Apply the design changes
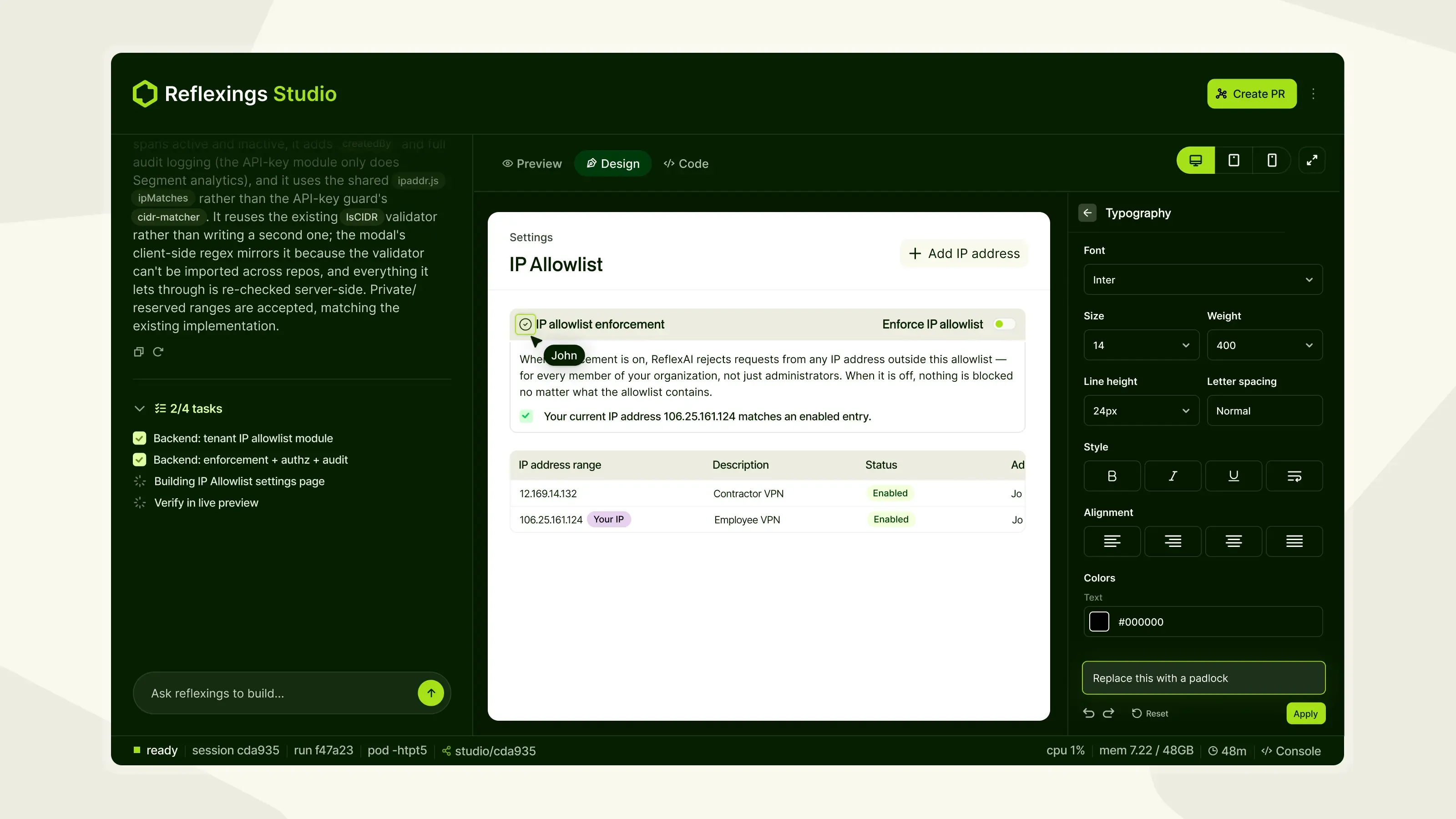 (1306, 714)
